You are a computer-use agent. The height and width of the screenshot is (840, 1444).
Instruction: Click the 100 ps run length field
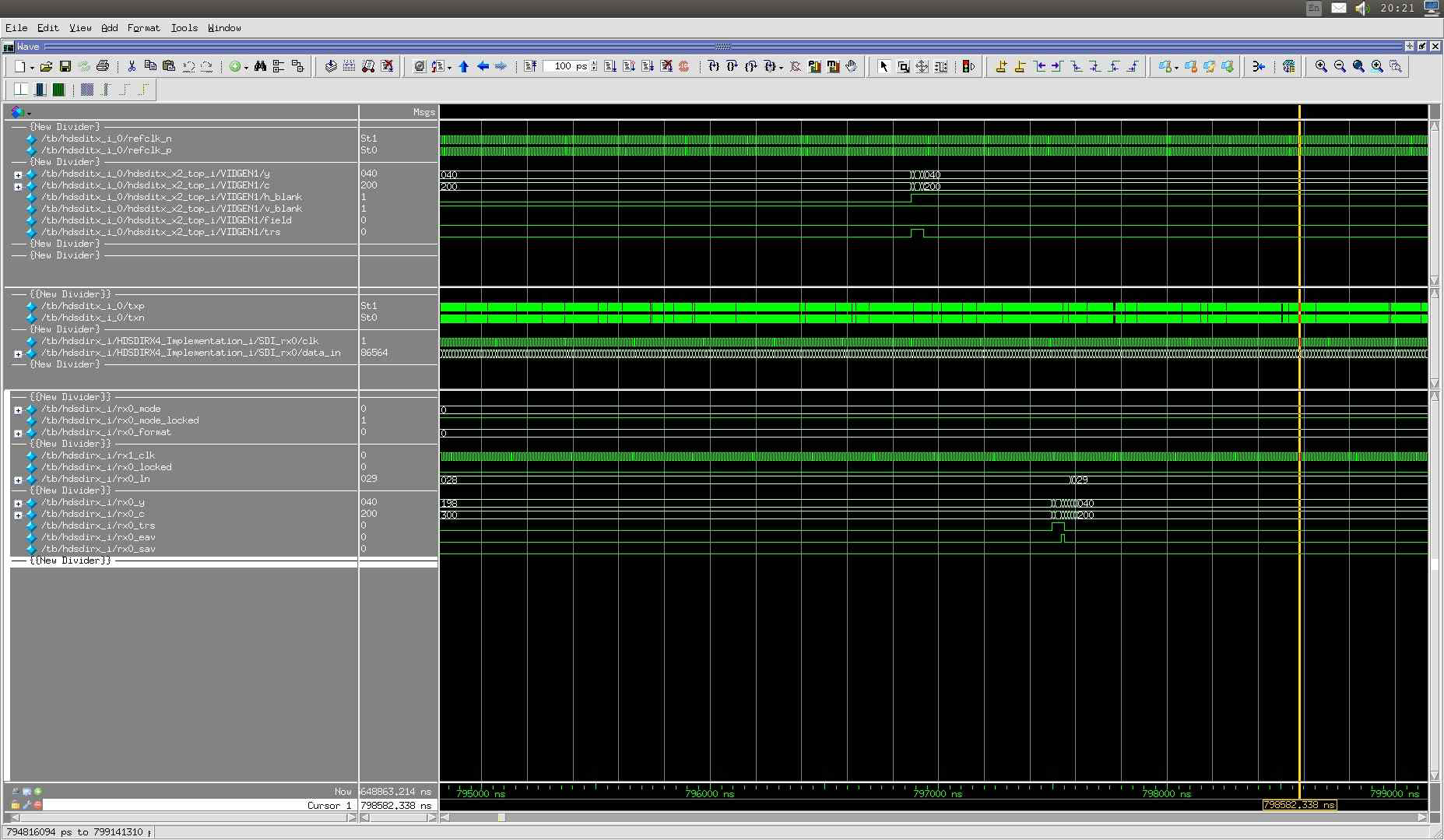click(x=565, y=67)
